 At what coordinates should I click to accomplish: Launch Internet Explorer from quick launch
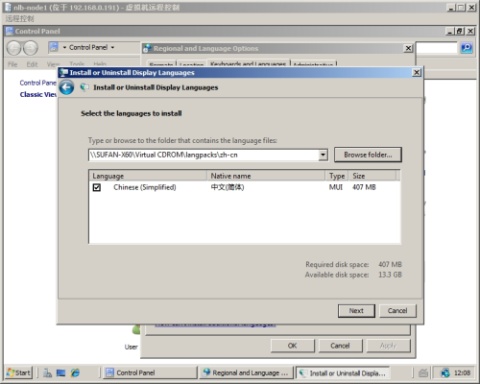75,373
